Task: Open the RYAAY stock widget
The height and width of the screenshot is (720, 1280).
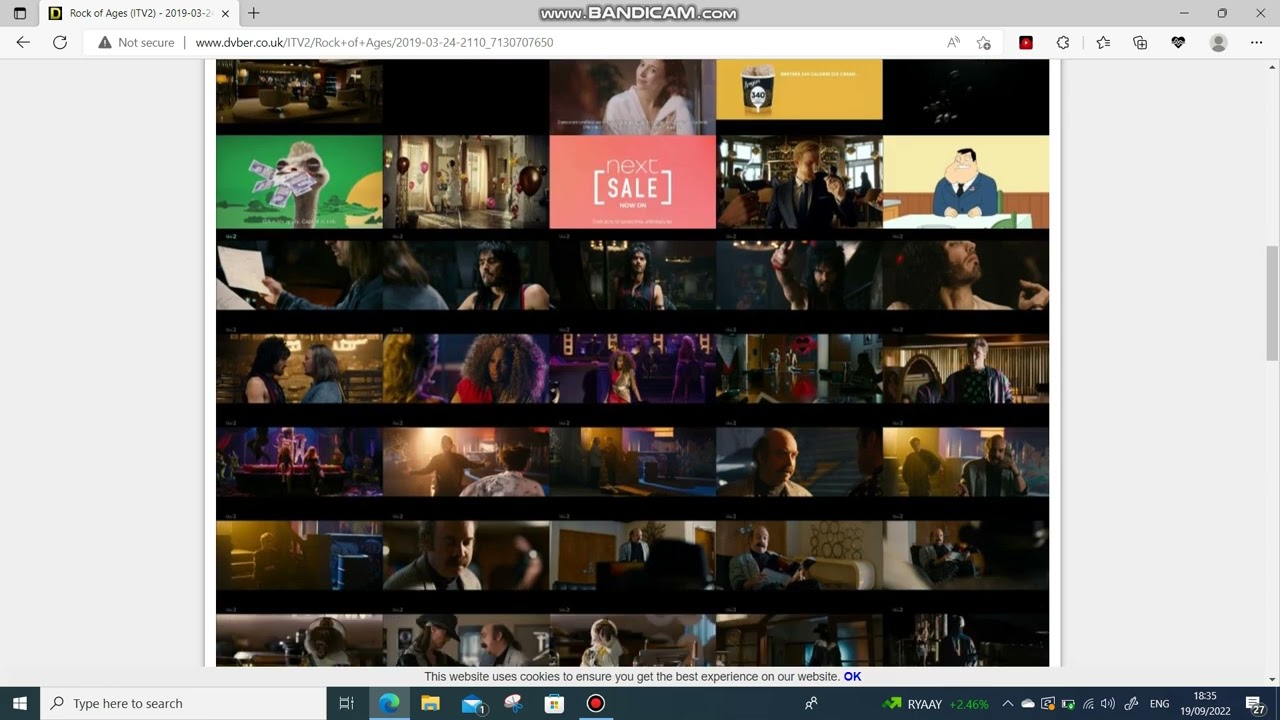Action: [x=936, y=704]
